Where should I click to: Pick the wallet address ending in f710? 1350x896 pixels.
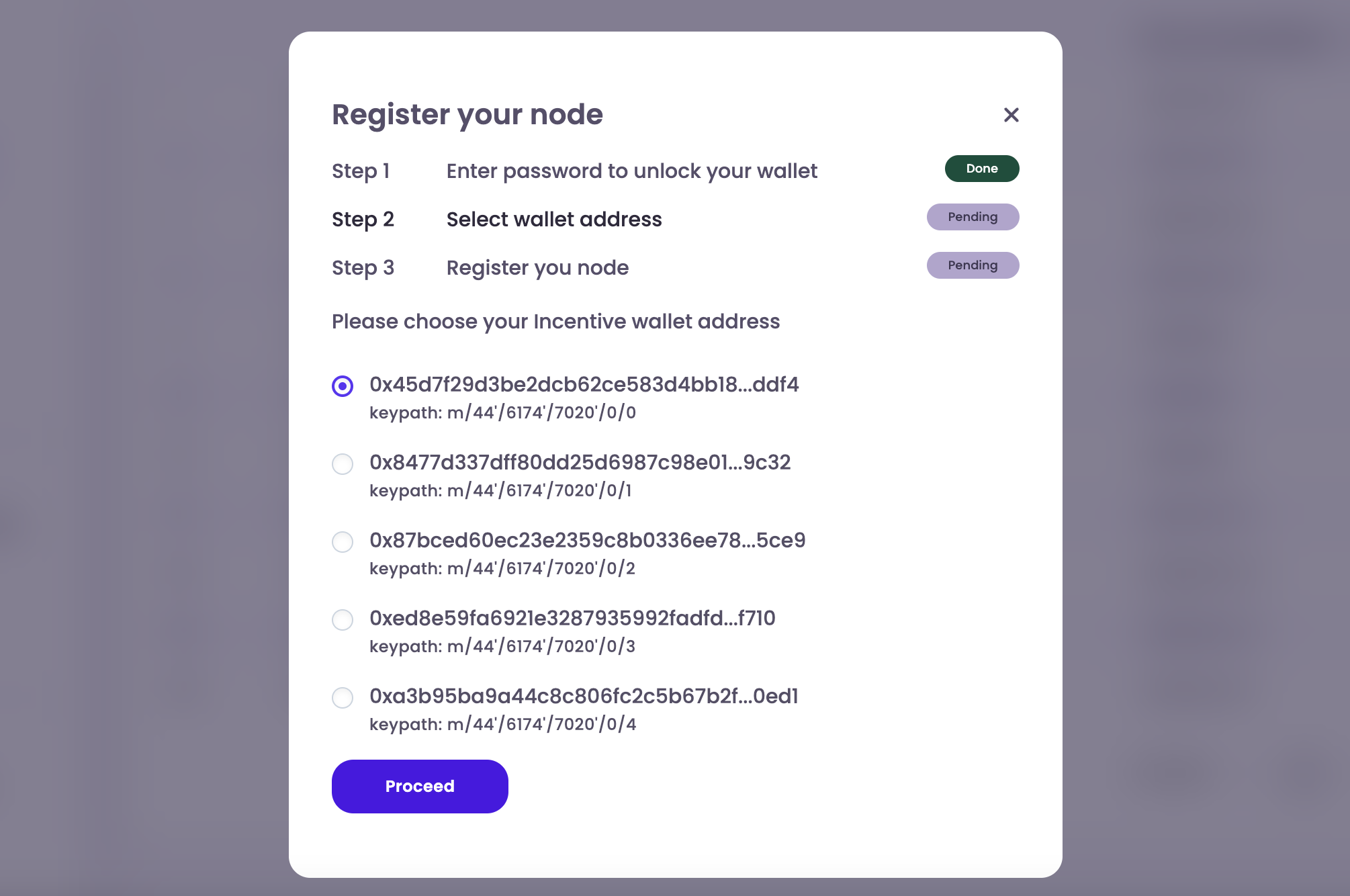343,620
